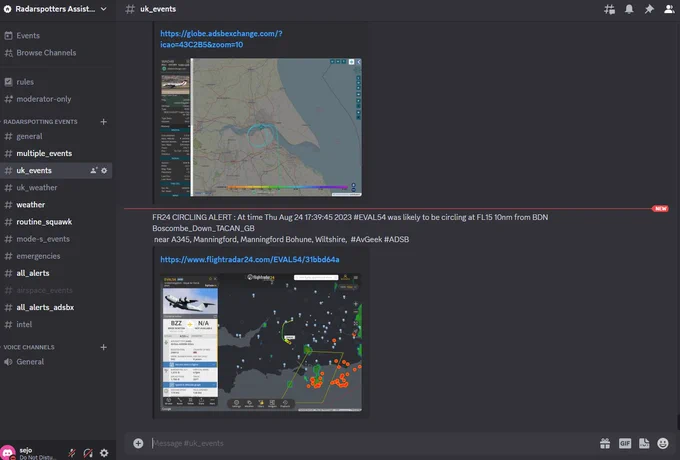This screenshot has width=680, height=460.
Task: Open user settings gear
Action: [104, 453]
